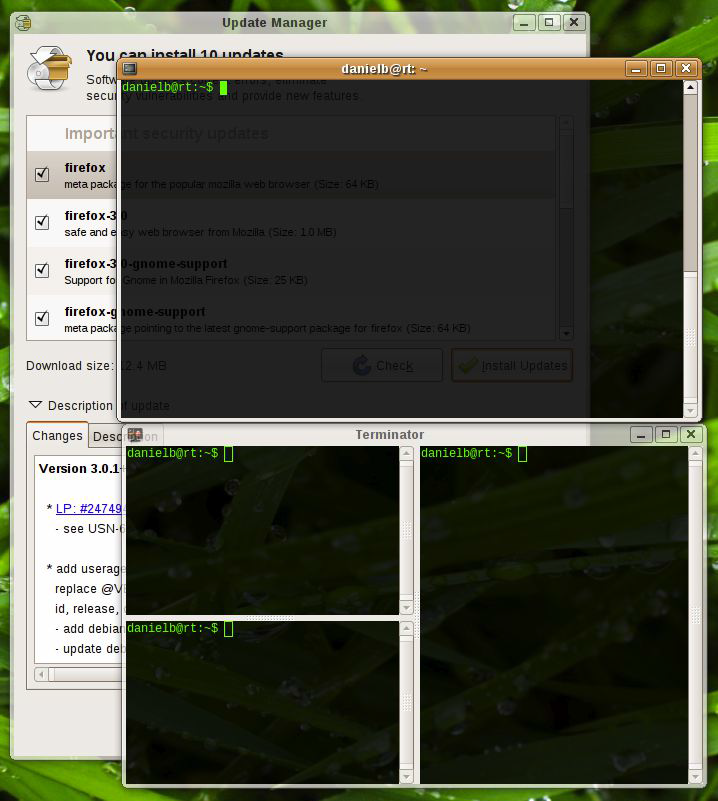Click scroll-down arrow of top-left Terminator pane
The height and width of the screenshot is (801, 718).
(406, 608)
